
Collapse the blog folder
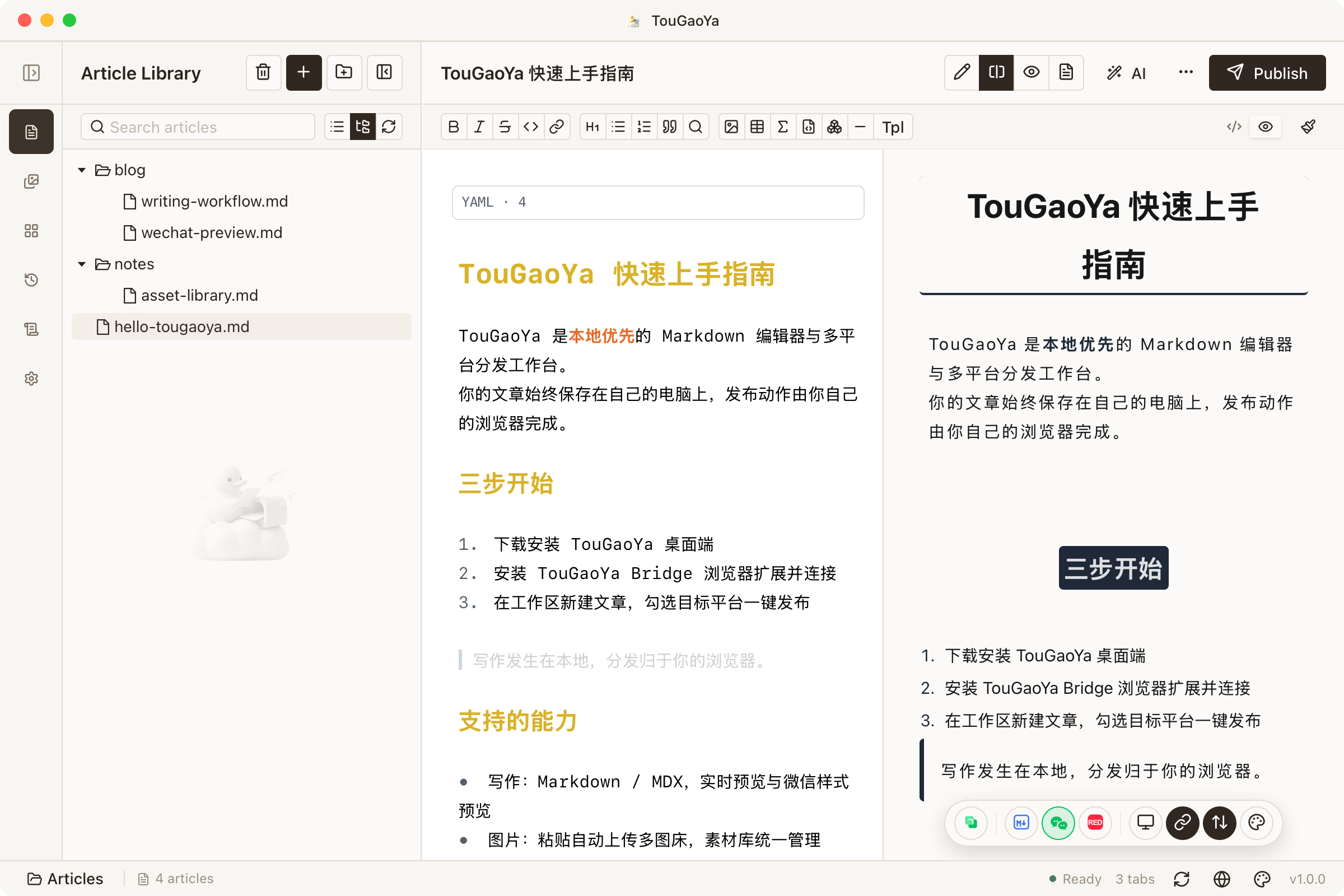point(82,170)
